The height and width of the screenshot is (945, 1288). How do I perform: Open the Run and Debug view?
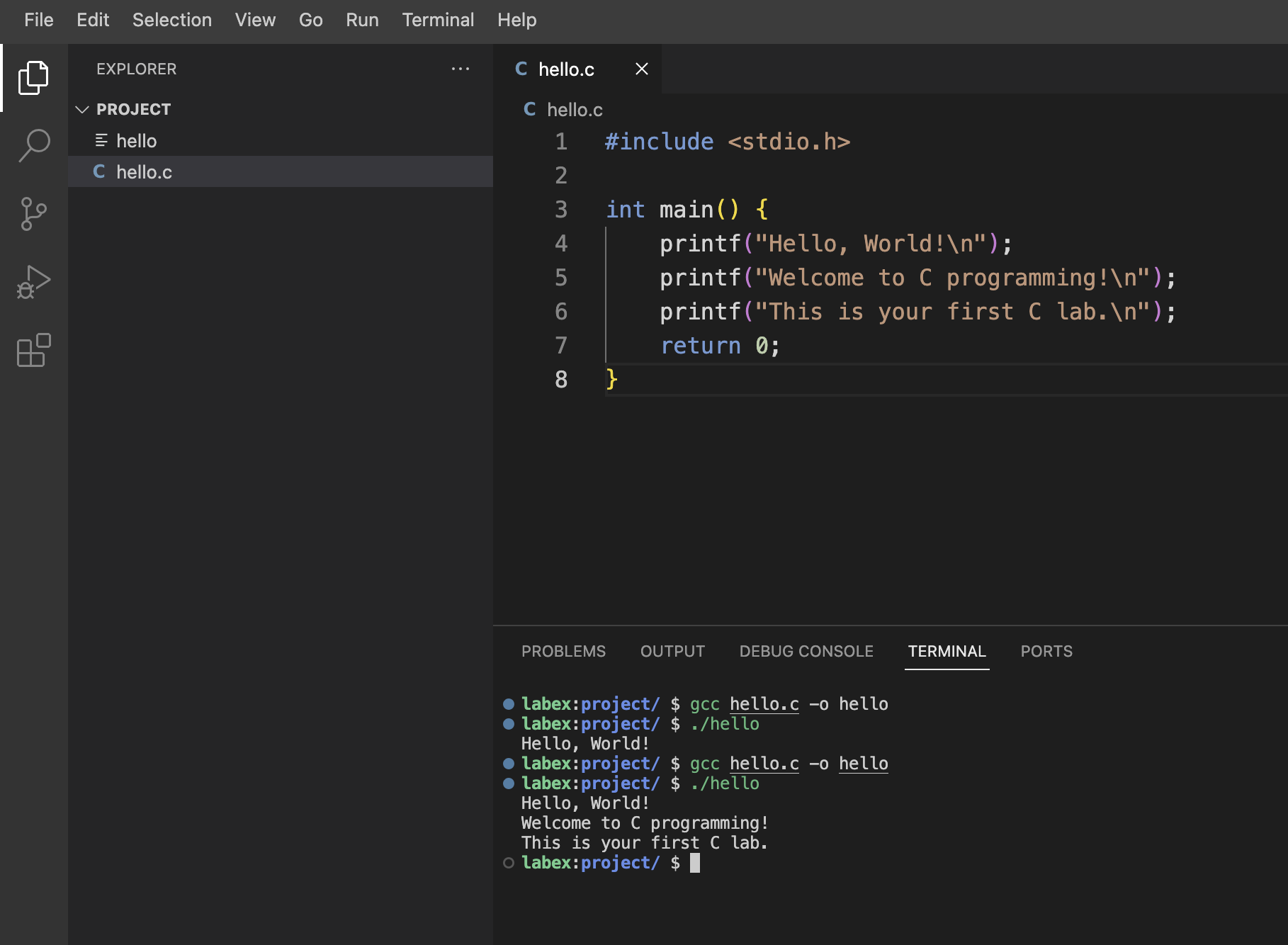pos(33,281)
